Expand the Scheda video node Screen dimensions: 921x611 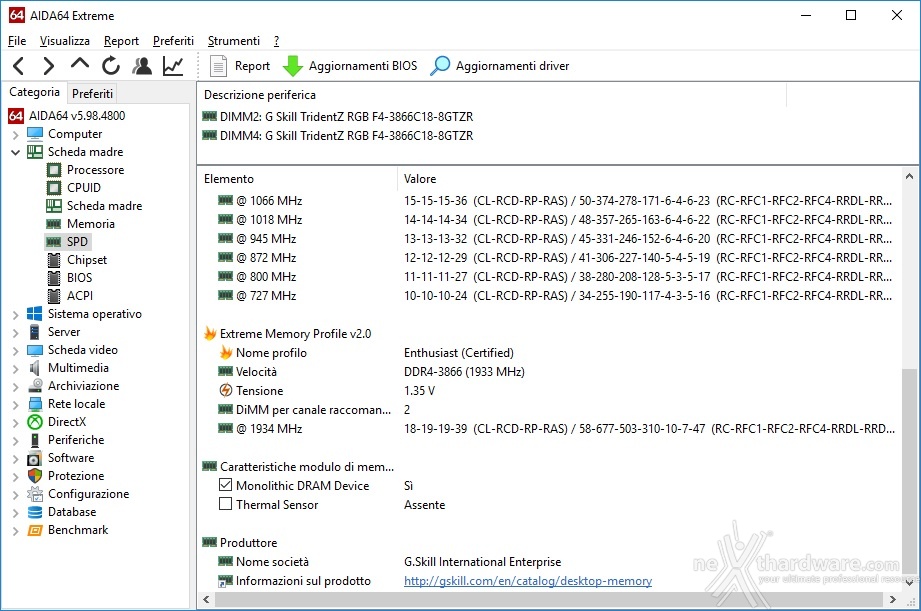[15, 351]
